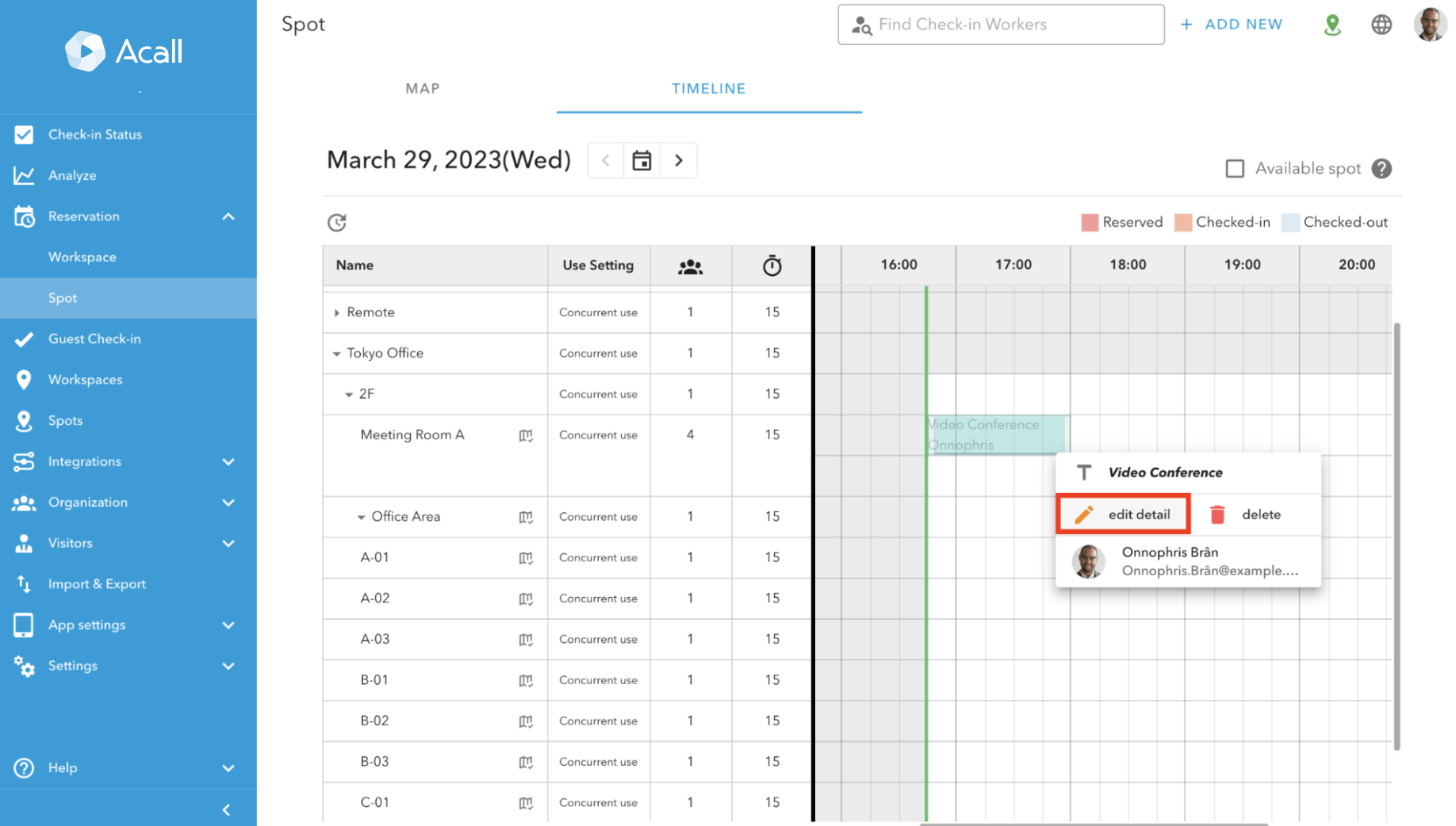Screen dimensions: 1456x826
Task: Click the Find Check-in Workers search field
Action: [x=1000, y=25]
